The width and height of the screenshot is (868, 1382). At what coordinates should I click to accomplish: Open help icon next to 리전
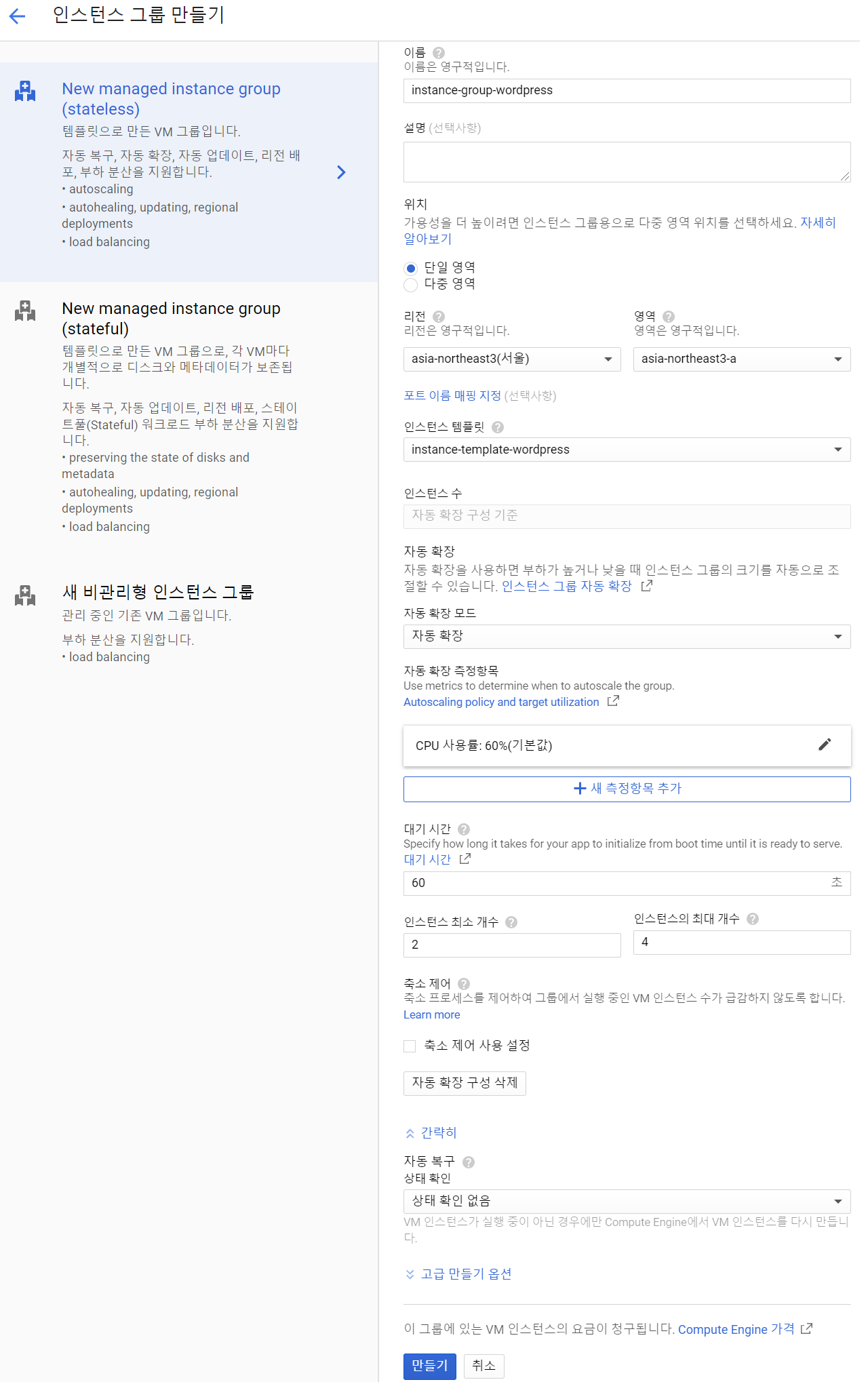[439, 317]
